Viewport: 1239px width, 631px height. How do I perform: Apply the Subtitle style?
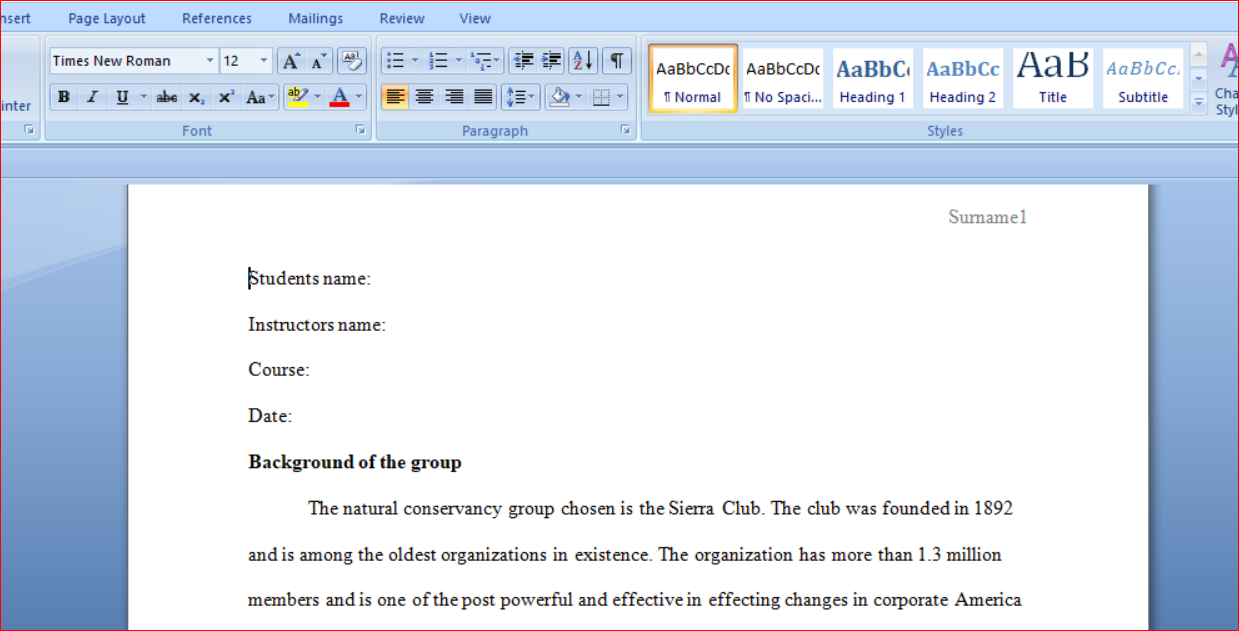click(x=1143, y=78)
